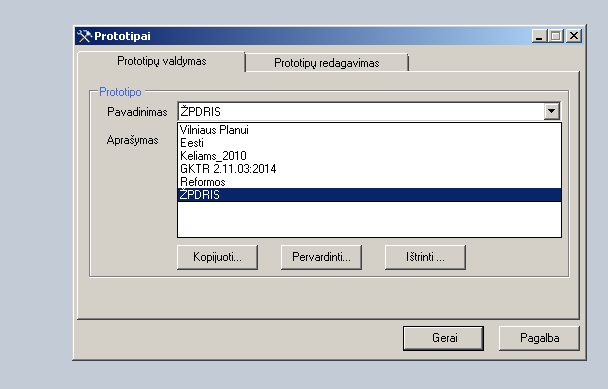
Task: Select highlighted ŽPDRIS list item
Action: click(x=369, y=195)
